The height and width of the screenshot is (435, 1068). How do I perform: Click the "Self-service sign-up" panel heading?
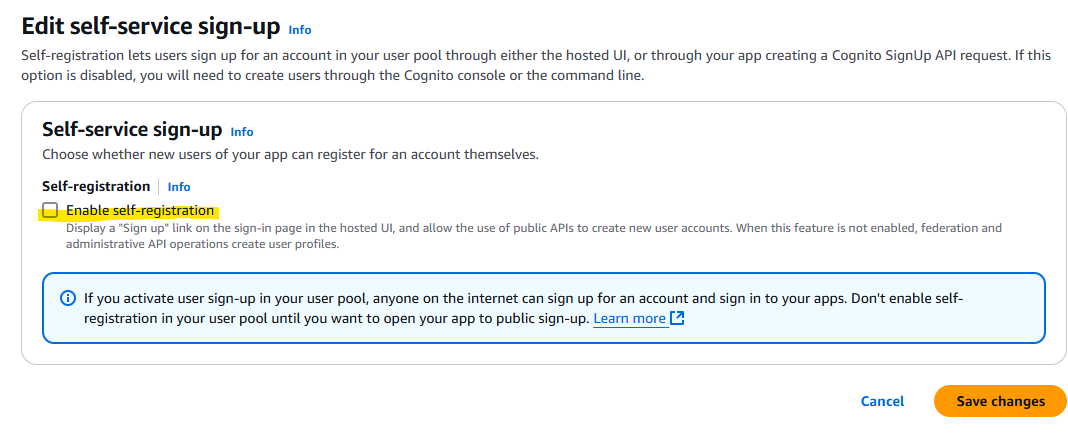pos(131,129)
